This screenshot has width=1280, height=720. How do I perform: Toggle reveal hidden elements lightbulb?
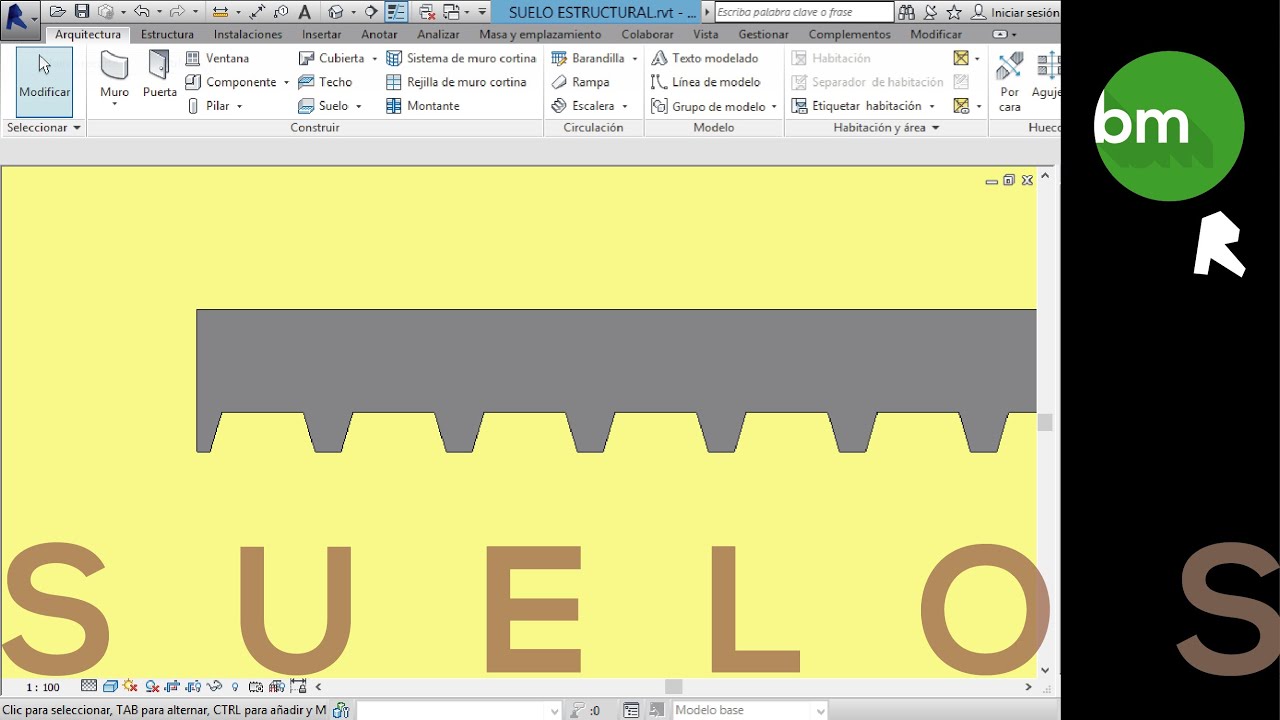(x=235, y=687)
